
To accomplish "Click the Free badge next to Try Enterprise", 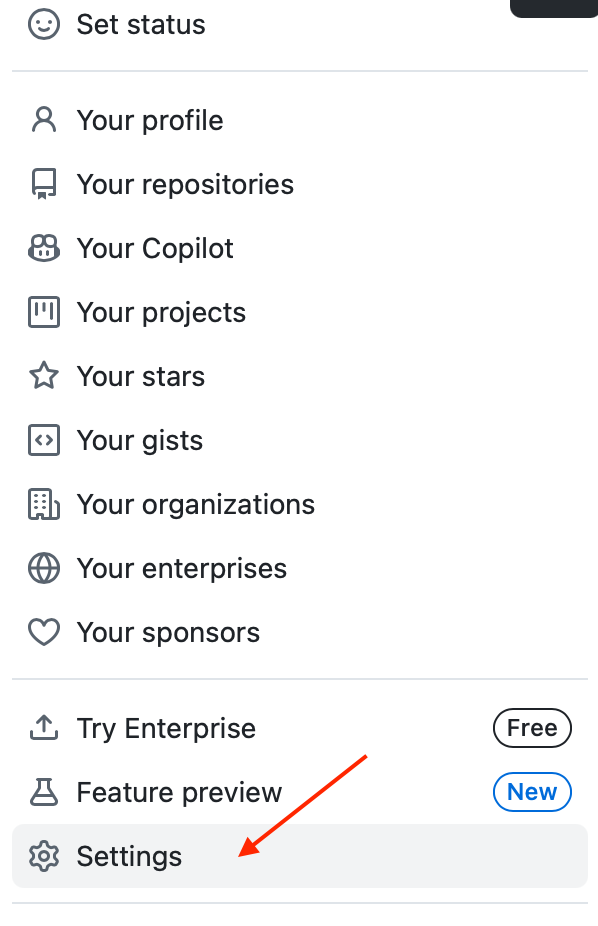I will 532,728.
